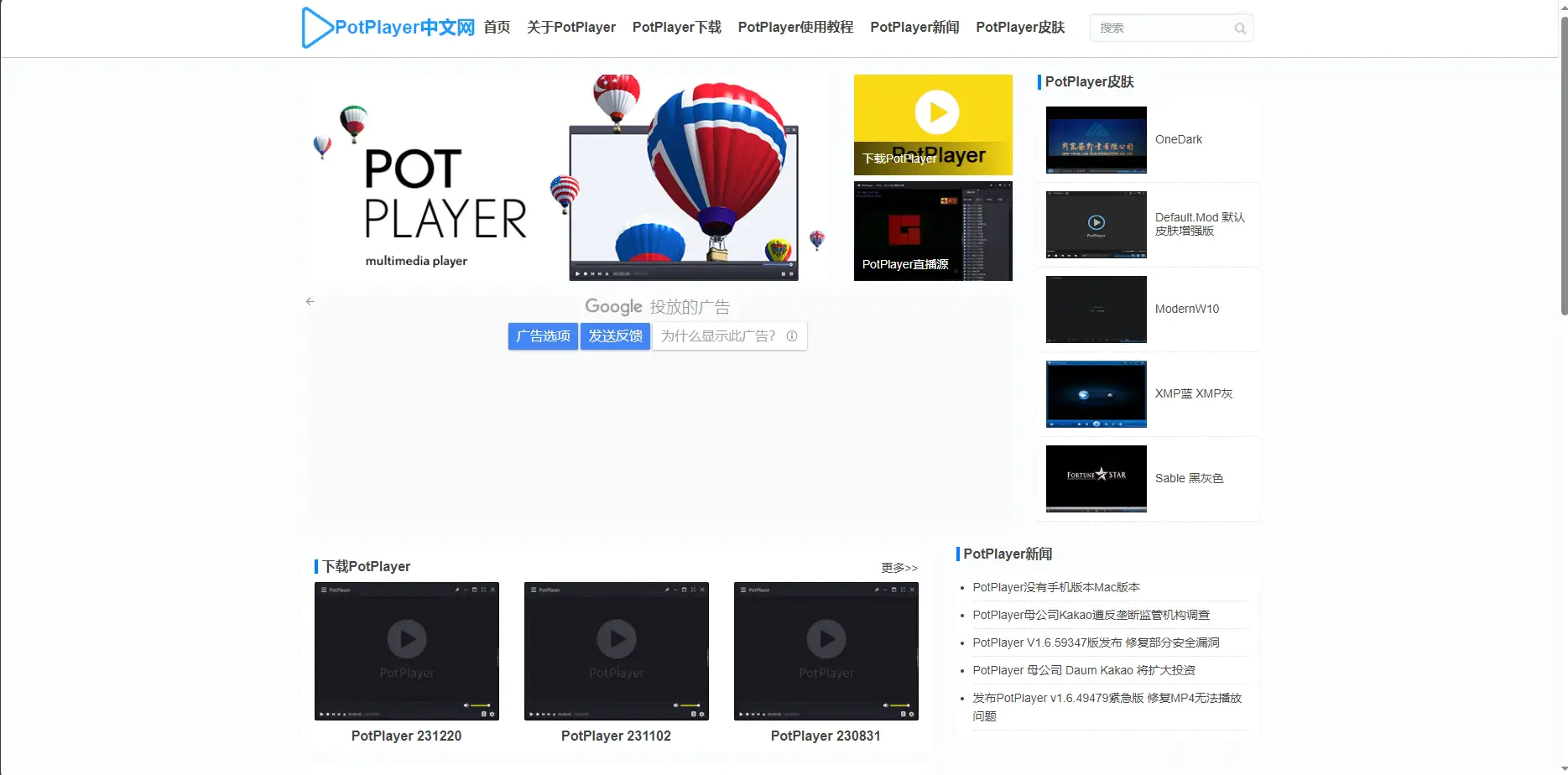Open the OneDark skin thumbnail
Image resolution: width=1568 pixels, height=775 pixels.
pos(1097,140)
